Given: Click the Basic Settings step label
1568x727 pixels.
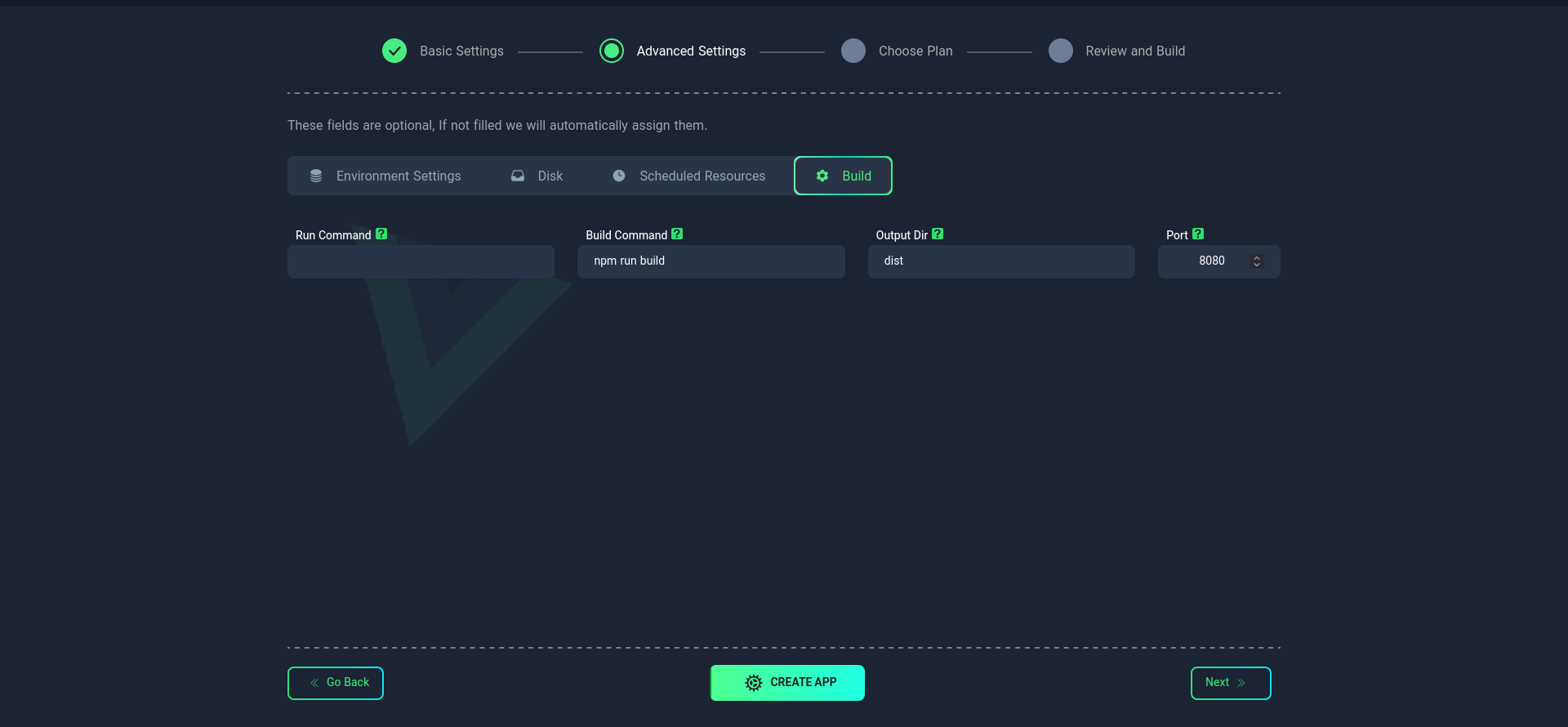Looking at the screenshot, I should tap(461, 51).
